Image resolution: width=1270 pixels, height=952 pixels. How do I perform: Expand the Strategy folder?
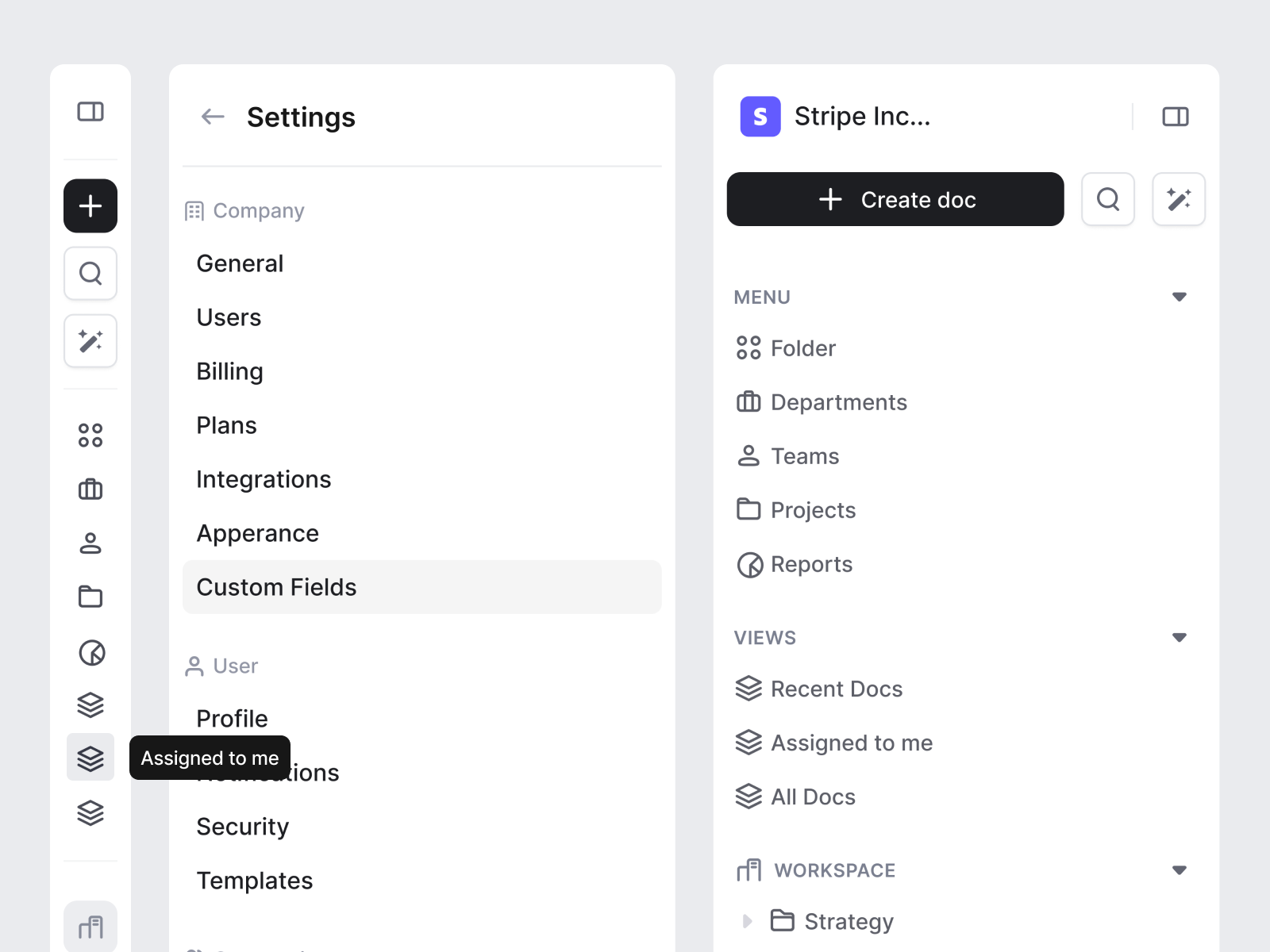pos(747,921)
